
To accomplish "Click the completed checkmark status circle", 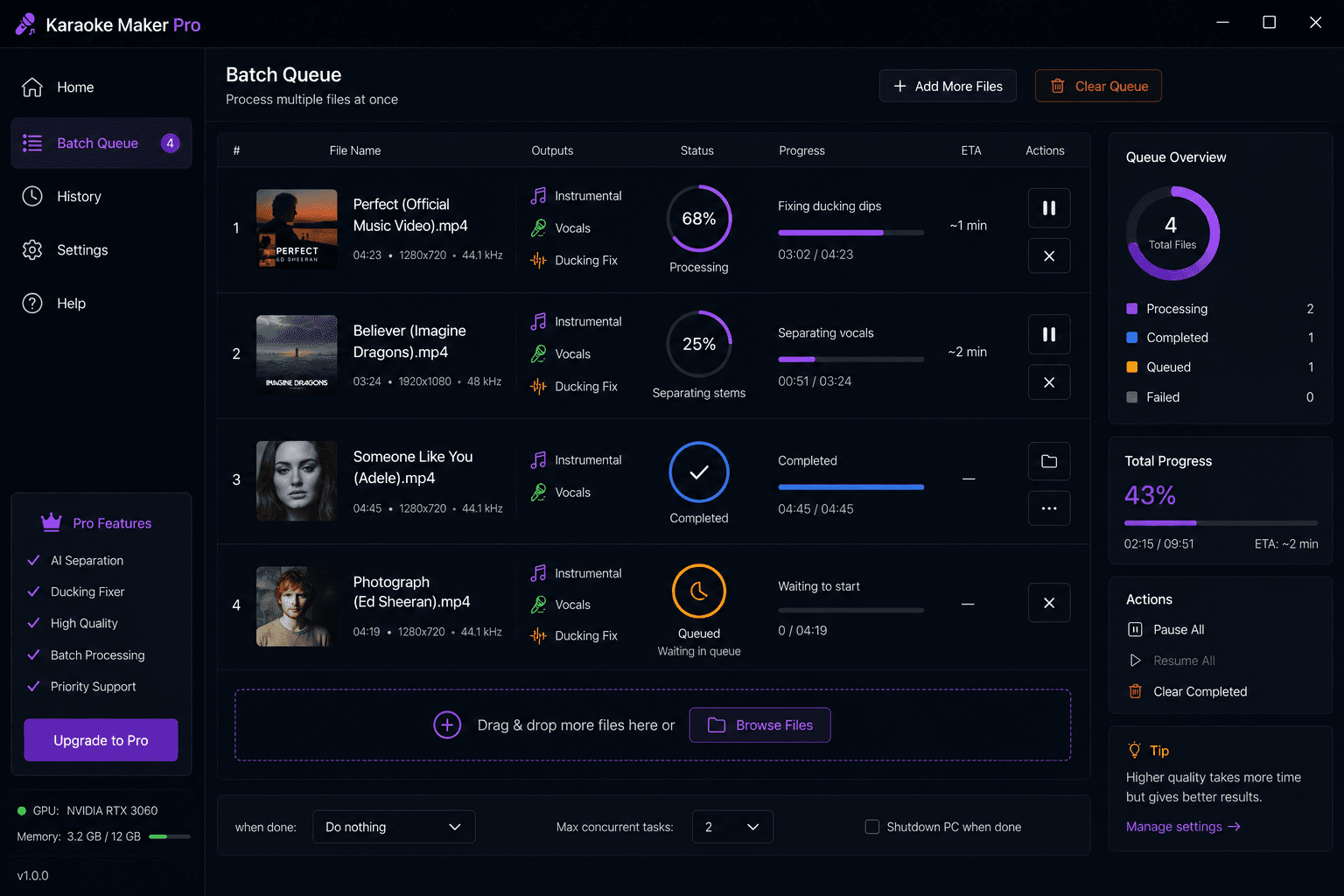I will coord(699,472).
